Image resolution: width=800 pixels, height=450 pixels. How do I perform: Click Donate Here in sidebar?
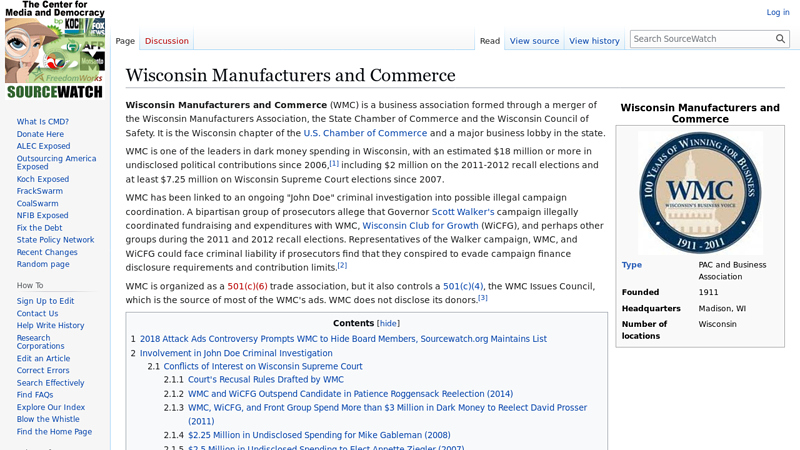[40, 134]
